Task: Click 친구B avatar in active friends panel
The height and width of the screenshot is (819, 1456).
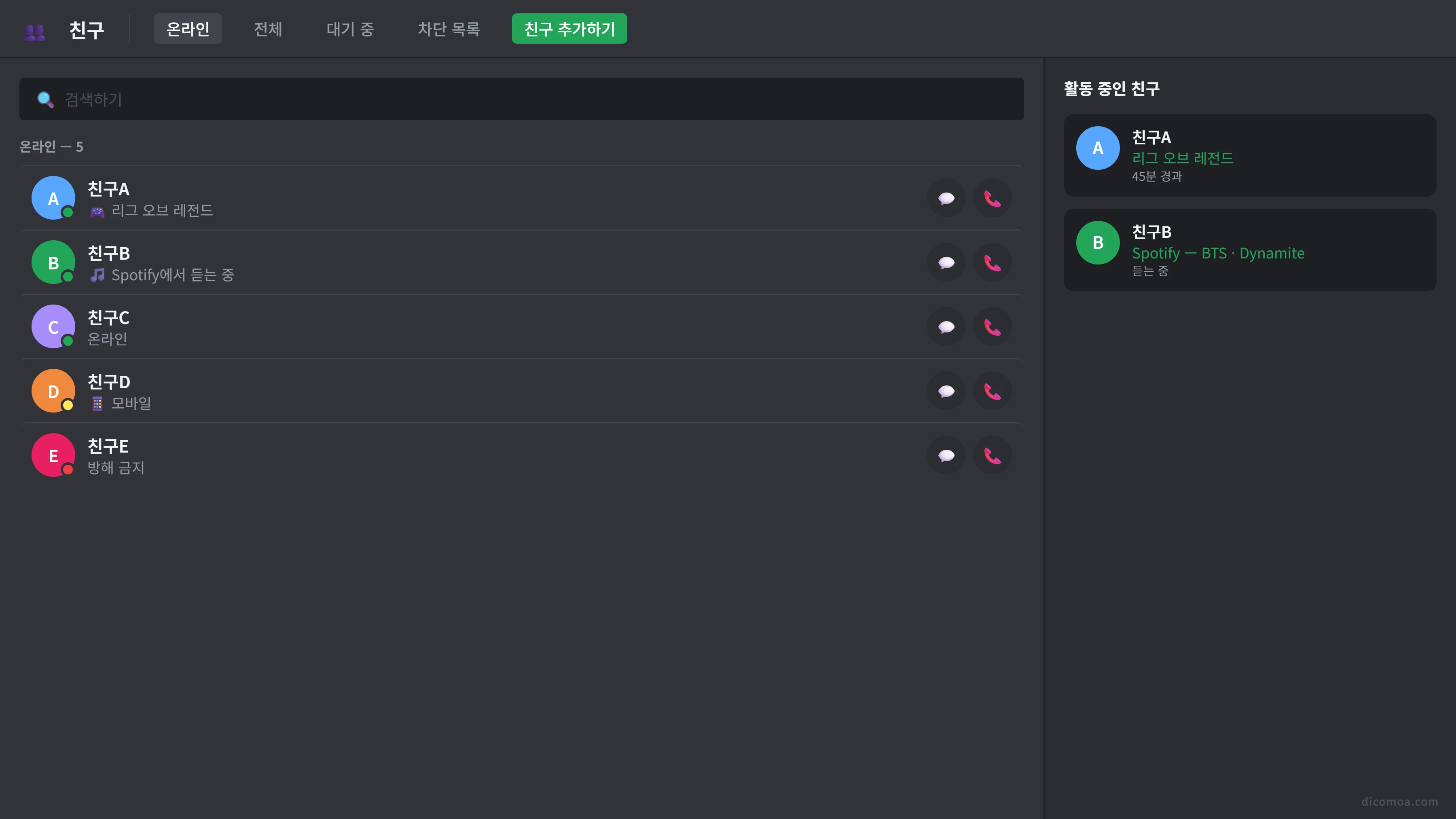Action: click(x=1098, y=243)
